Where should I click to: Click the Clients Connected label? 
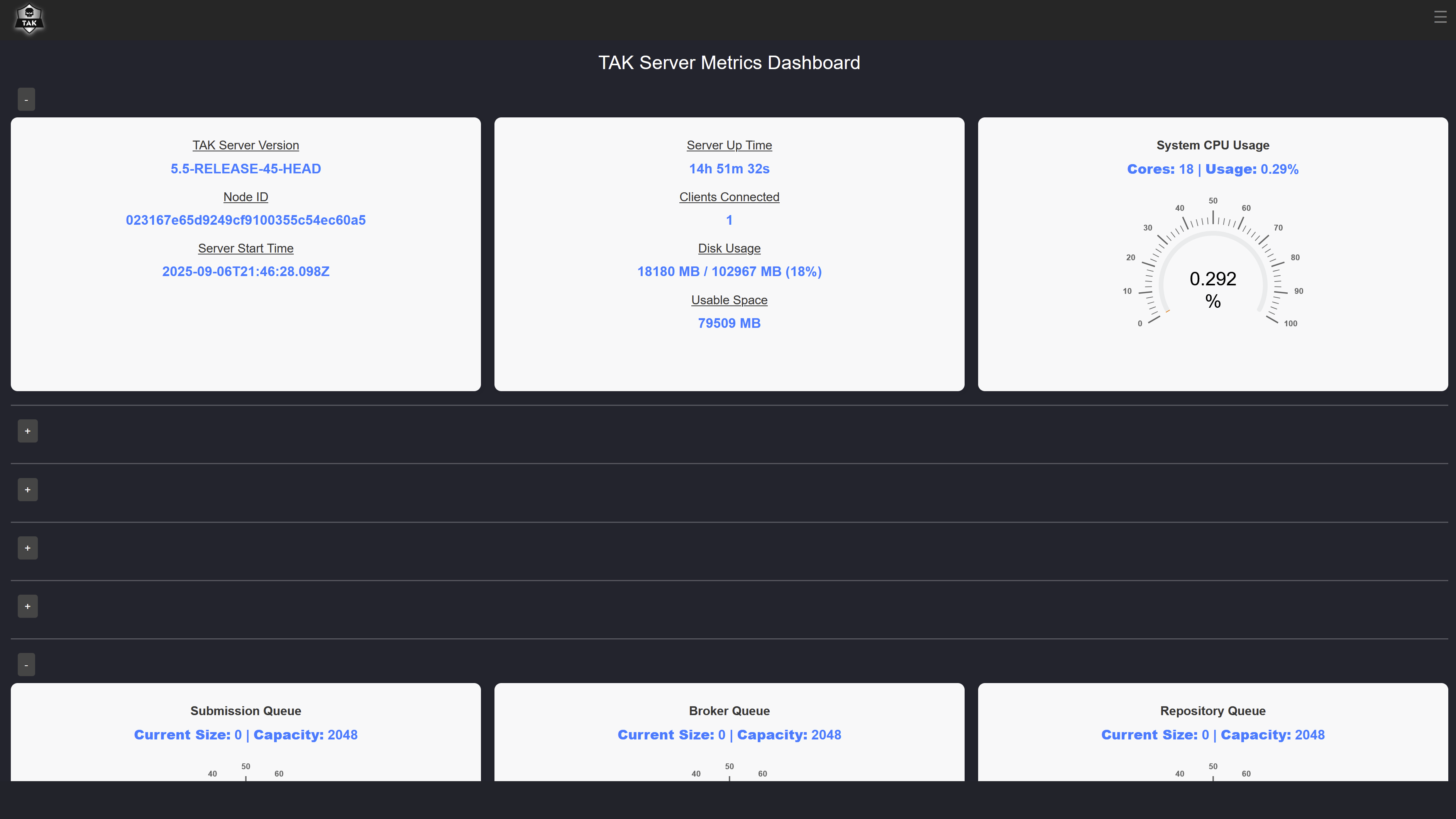(728, 197)
